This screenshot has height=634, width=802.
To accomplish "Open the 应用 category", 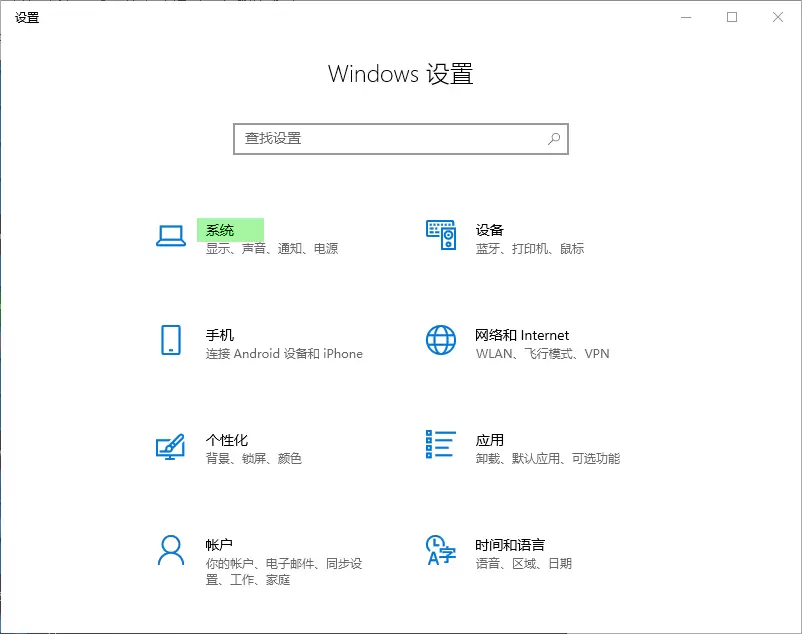I will tap(490, 441).
